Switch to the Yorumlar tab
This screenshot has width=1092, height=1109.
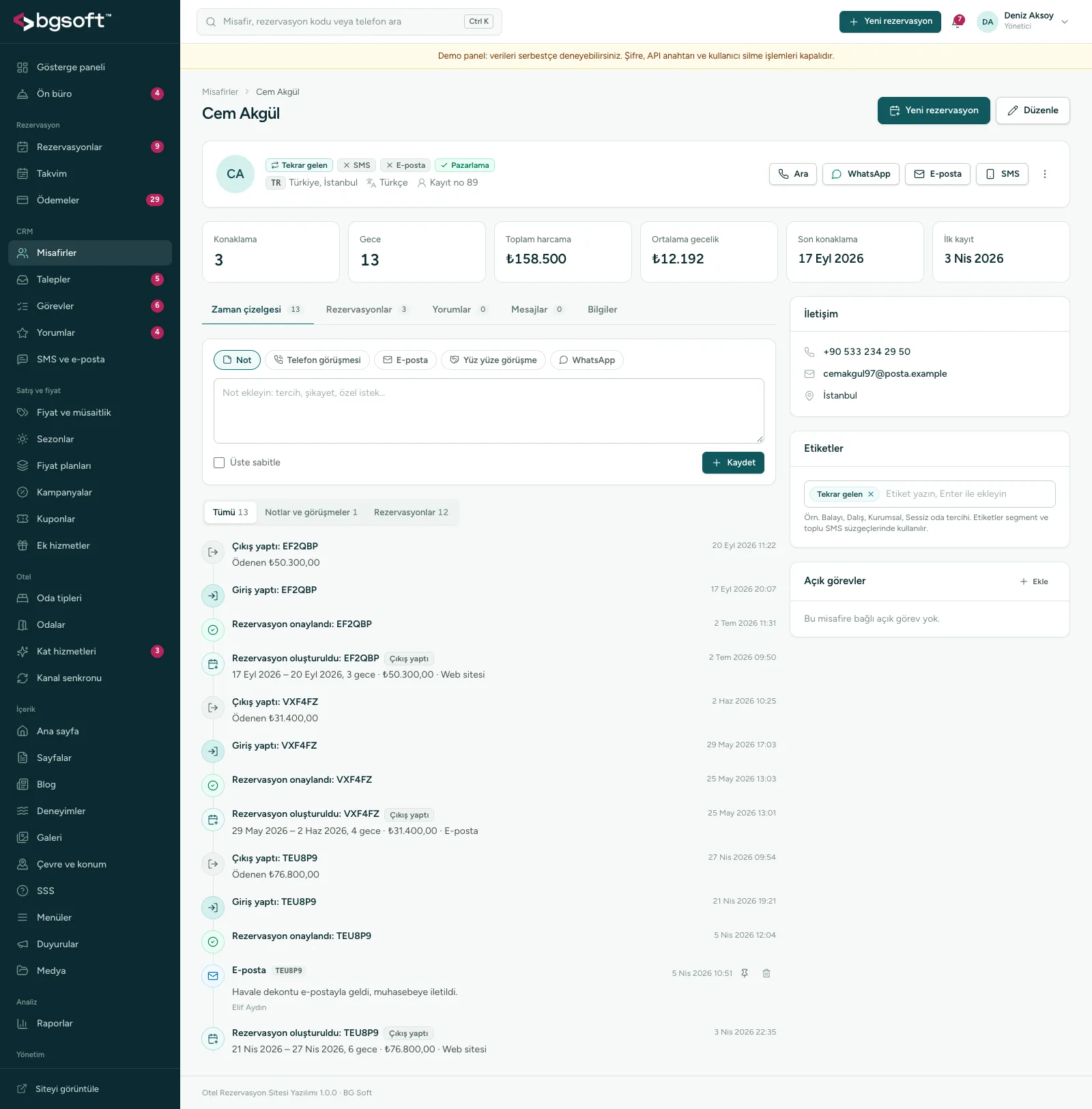[459, 309]
